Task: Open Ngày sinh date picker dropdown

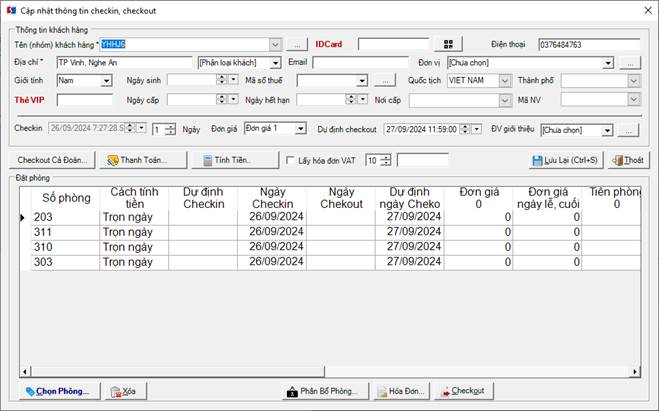Action: [x=233, y=79]
